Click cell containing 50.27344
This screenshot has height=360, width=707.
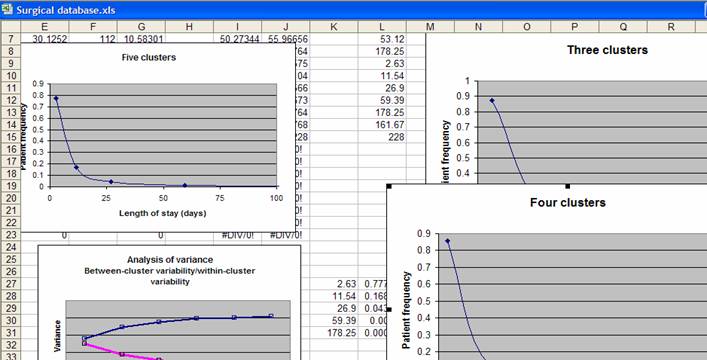[x=238, y=39]
